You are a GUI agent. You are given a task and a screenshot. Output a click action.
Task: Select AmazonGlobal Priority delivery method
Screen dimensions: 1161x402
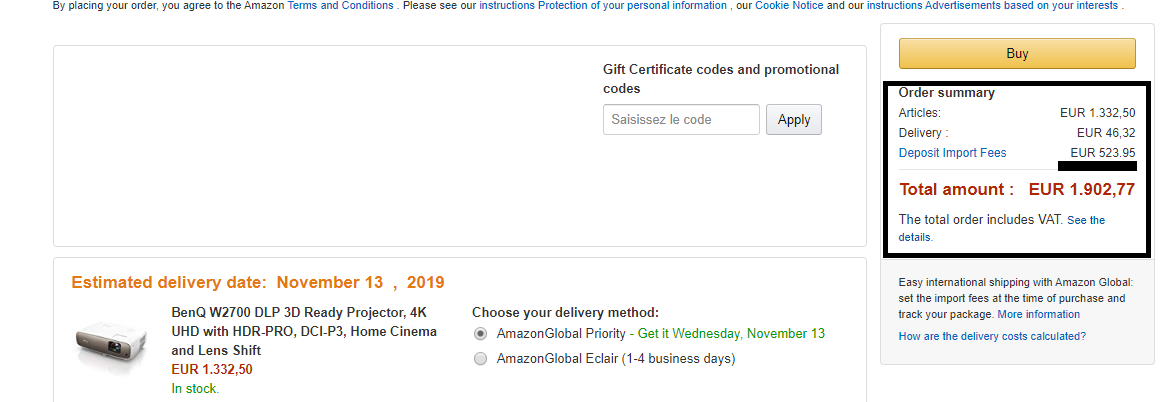[481, 333]
